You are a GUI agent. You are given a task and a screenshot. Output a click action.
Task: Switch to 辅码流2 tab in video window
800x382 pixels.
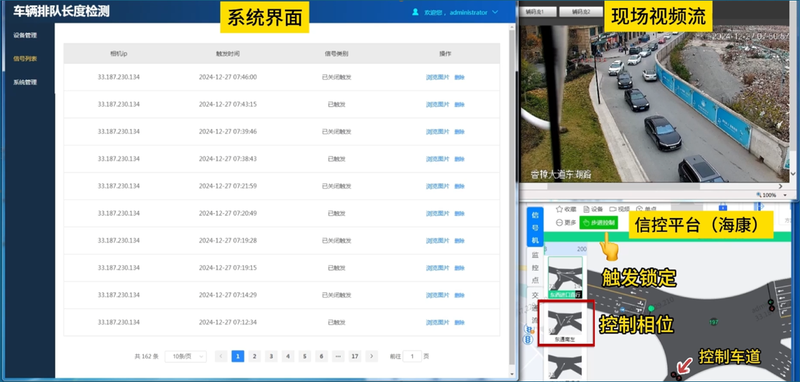tap(581, 12)
